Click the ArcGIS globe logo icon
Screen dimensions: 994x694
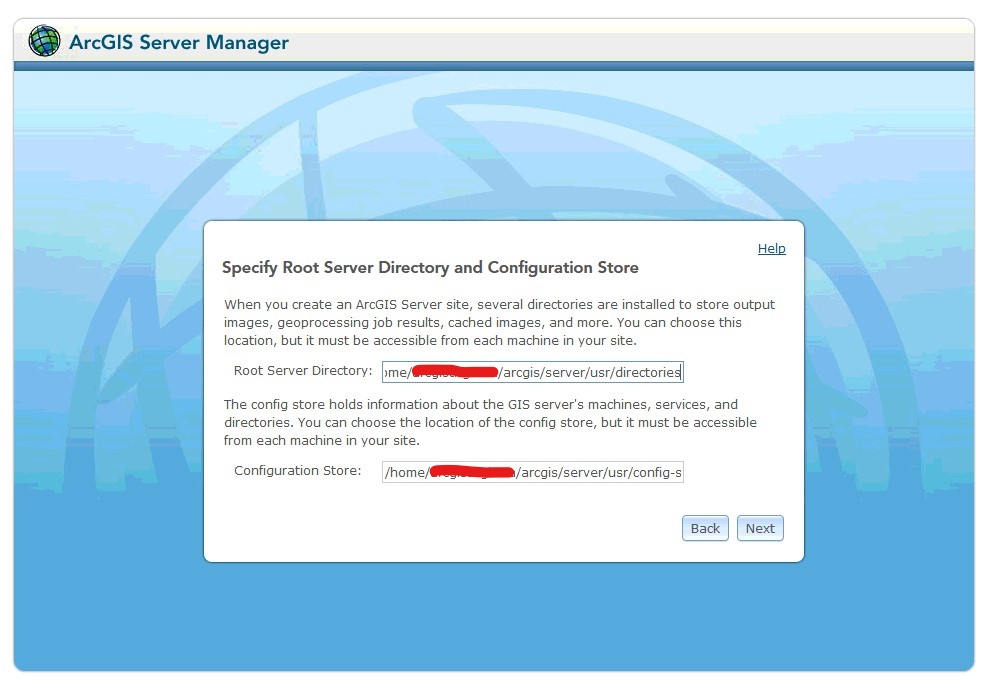(44, 41)
